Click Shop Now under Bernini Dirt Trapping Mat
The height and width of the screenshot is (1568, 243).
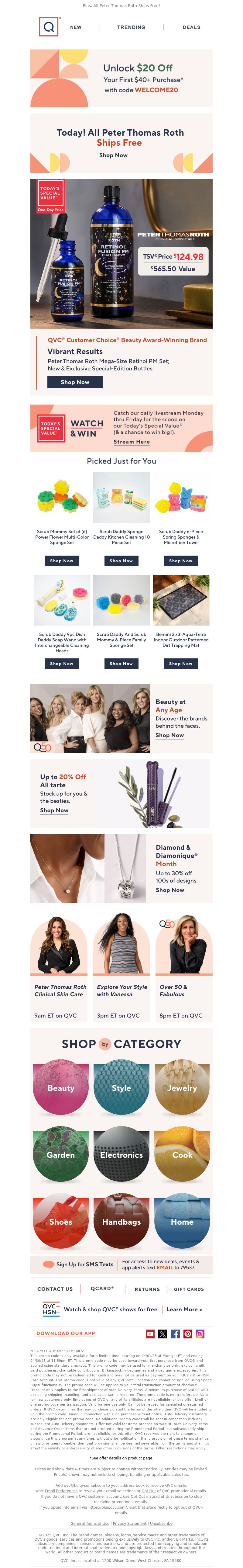tap(181, 664)
